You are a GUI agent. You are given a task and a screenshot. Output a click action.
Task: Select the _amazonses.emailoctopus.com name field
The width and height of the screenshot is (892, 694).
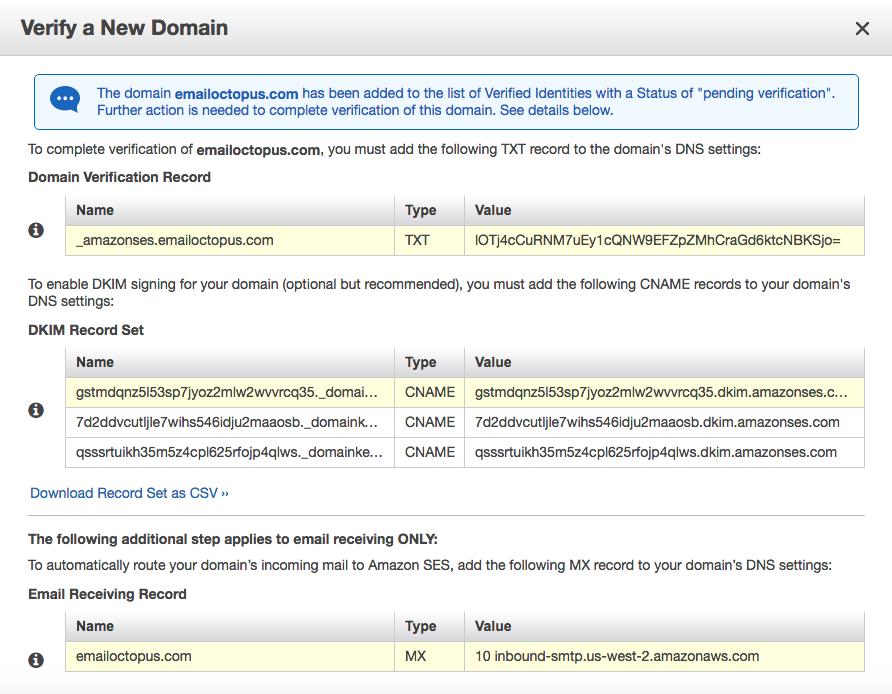(x=174, y=240)
